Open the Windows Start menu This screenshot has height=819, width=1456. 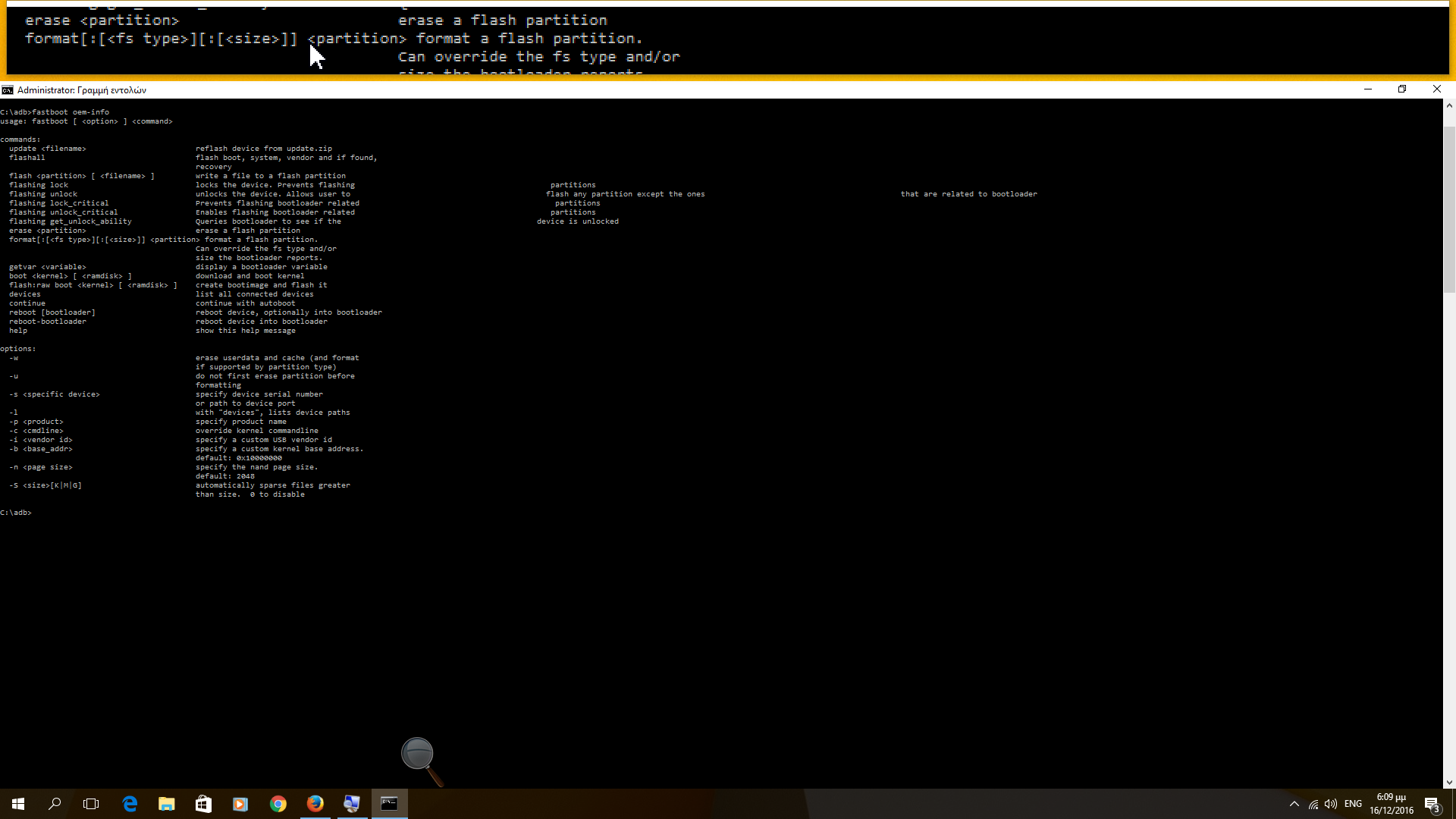(x=18, y=804)
